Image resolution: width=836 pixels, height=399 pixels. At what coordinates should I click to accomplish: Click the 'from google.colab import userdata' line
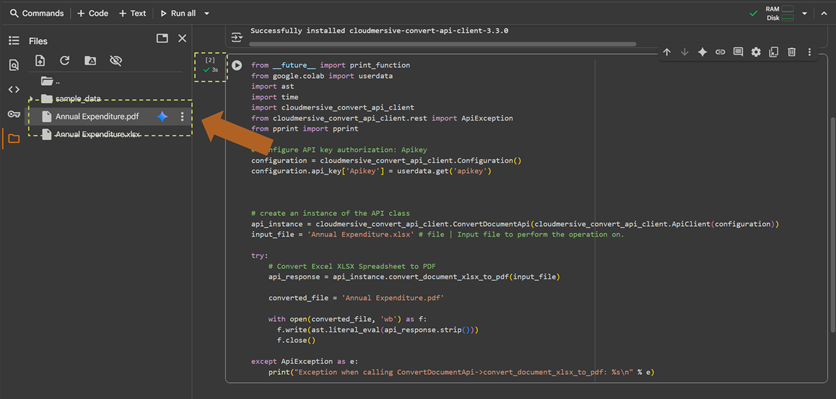[x=322, y=76]
